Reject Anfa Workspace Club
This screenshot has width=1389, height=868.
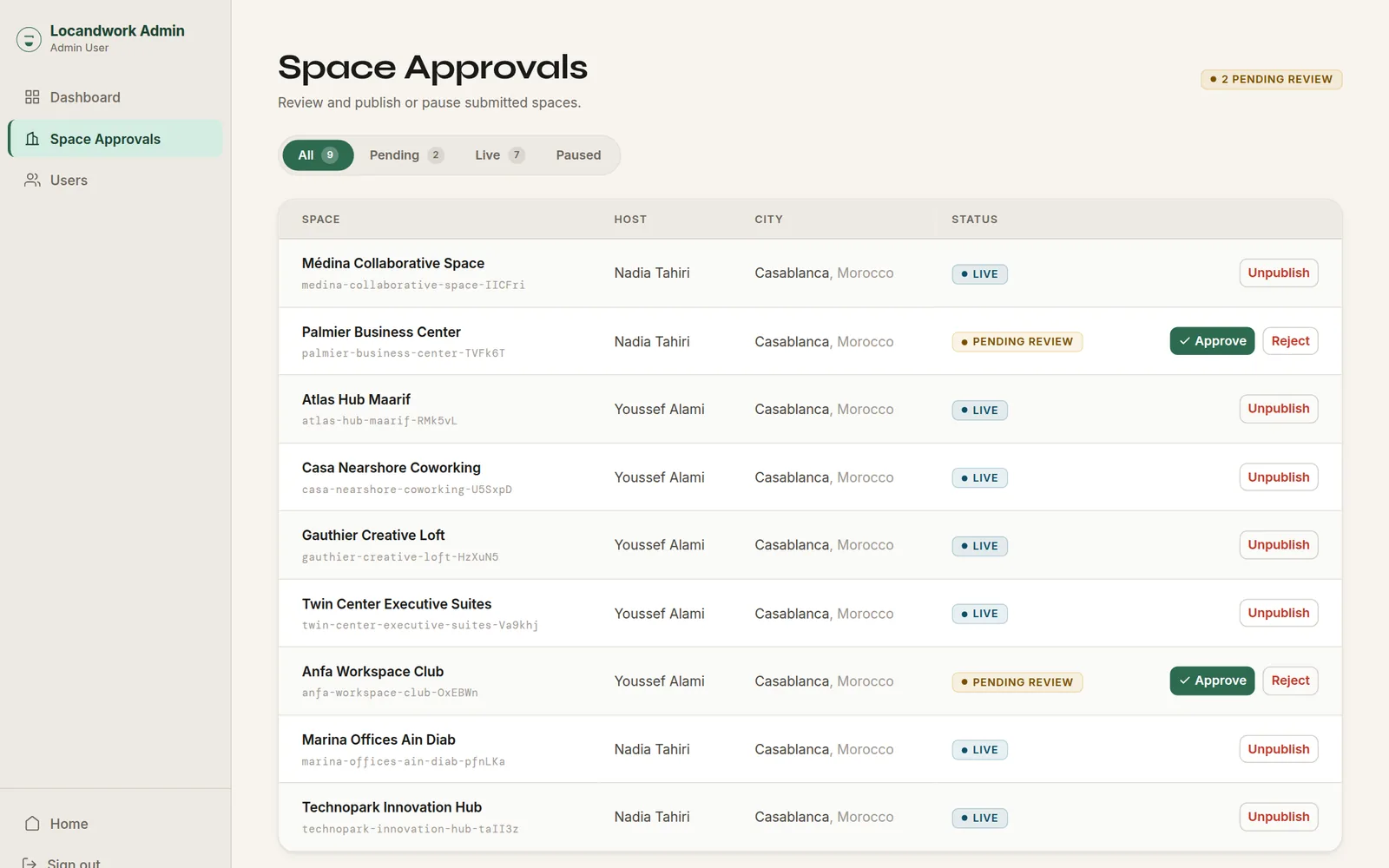click(1290, 681)
